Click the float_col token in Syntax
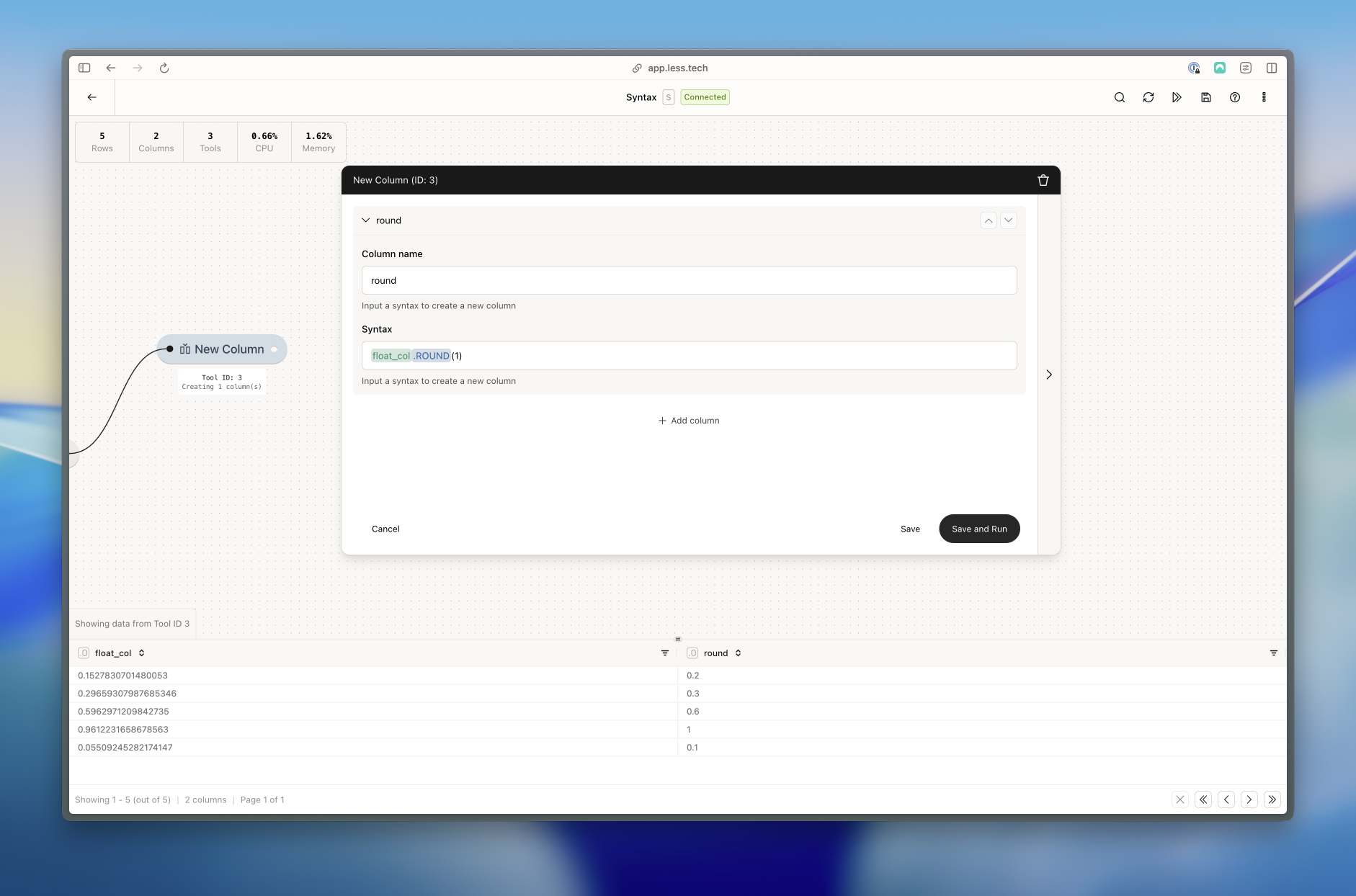The image size is (1356, 896). [391, 356]
